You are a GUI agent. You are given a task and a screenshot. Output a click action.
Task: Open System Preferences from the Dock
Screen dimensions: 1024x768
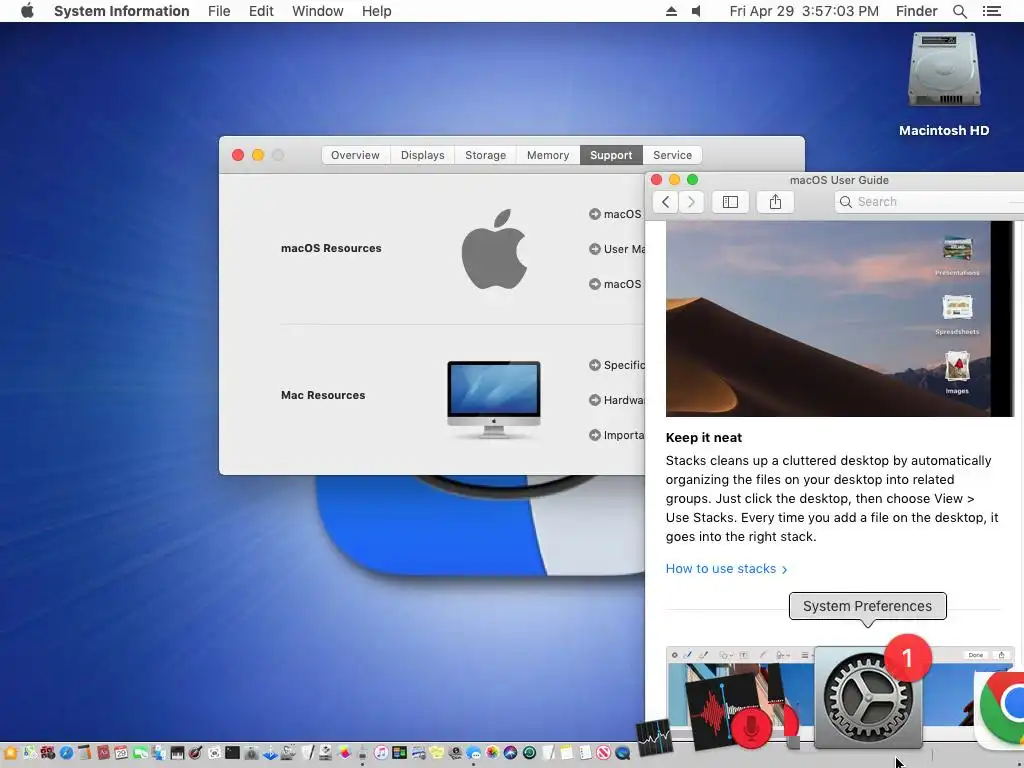pyautogui.click(x=868, y=697)
